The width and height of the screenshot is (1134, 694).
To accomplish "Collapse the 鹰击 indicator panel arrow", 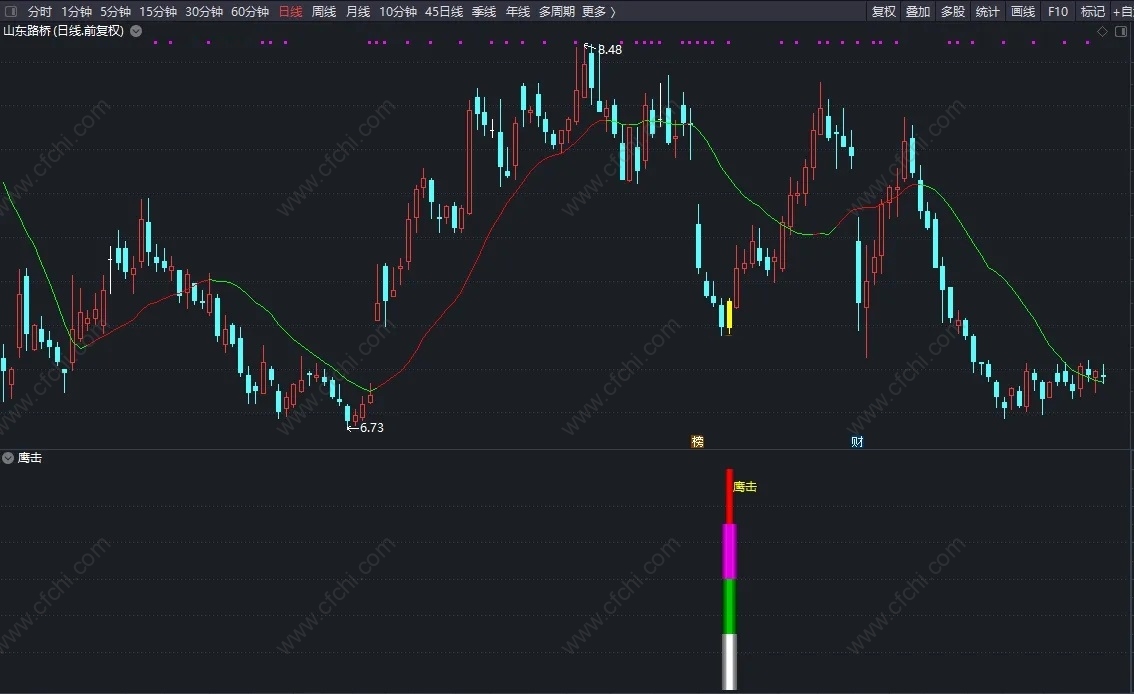I will [x=8, y=458].
